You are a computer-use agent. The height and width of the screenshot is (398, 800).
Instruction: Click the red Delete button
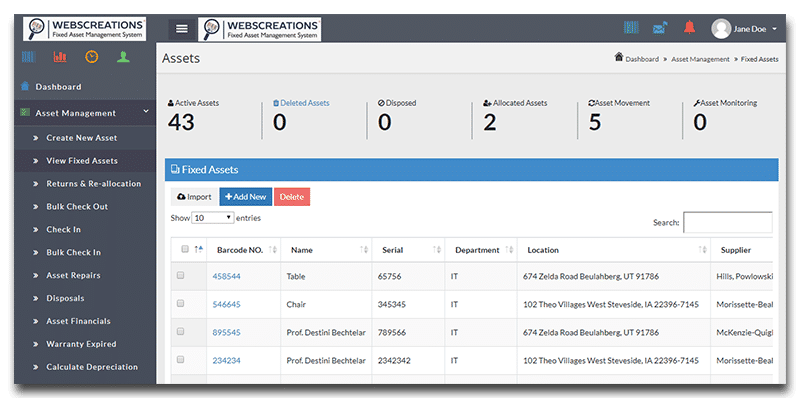click(292, 197)
